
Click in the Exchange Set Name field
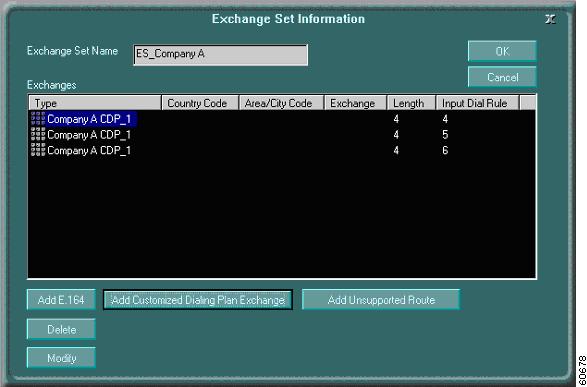[220, 55]
